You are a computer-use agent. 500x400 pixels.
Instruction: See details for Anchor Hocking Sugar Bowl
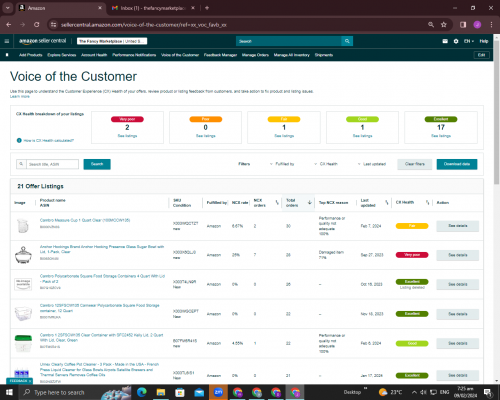(458, 255)
